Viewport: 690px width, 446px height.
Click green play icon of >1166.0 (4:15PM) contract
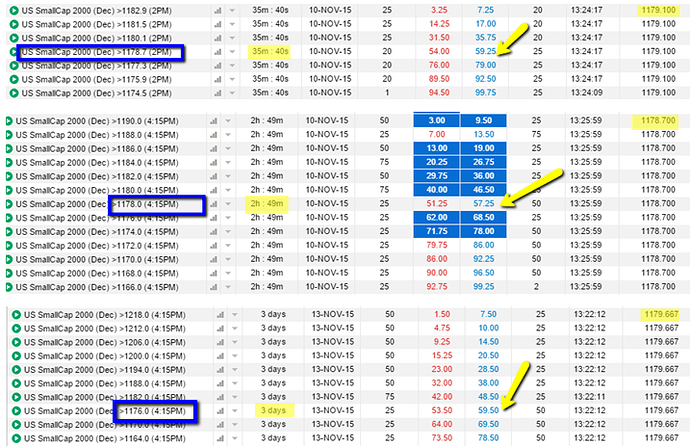click(x=9, y=288)
